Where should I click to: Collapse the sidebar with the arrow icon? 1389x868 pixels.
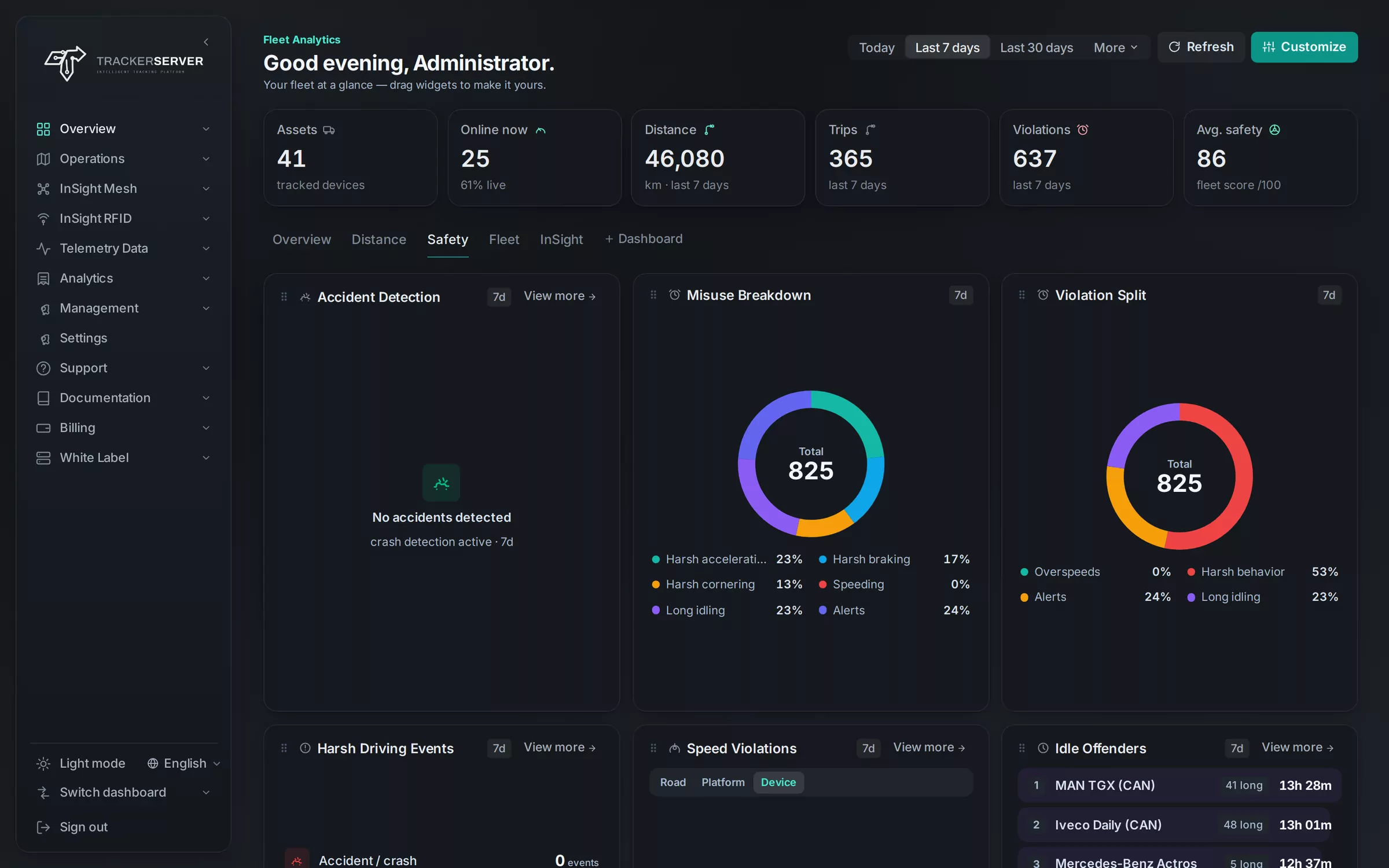(x=206, y=42)
